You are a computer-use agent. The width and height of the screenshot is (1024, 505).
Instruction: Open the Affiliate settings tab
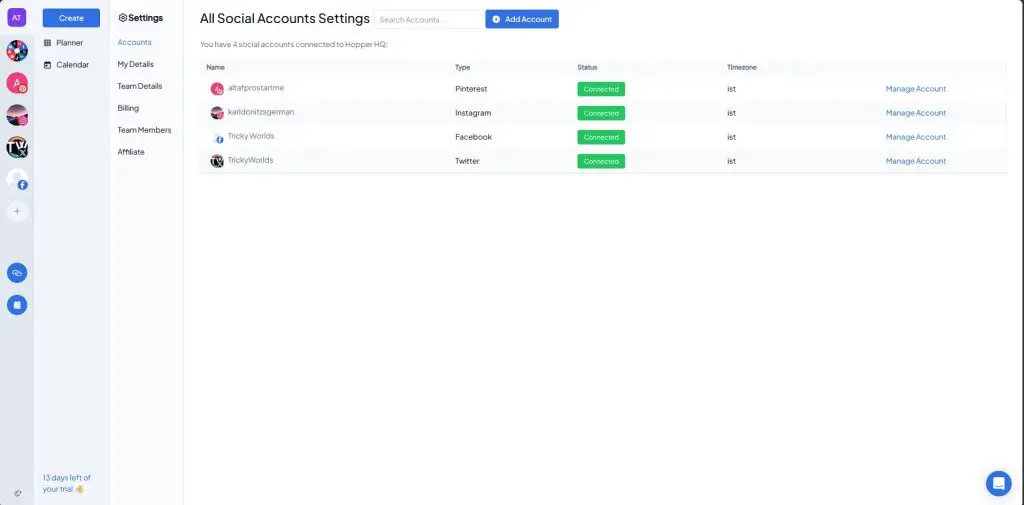click(x=131, y=152)
